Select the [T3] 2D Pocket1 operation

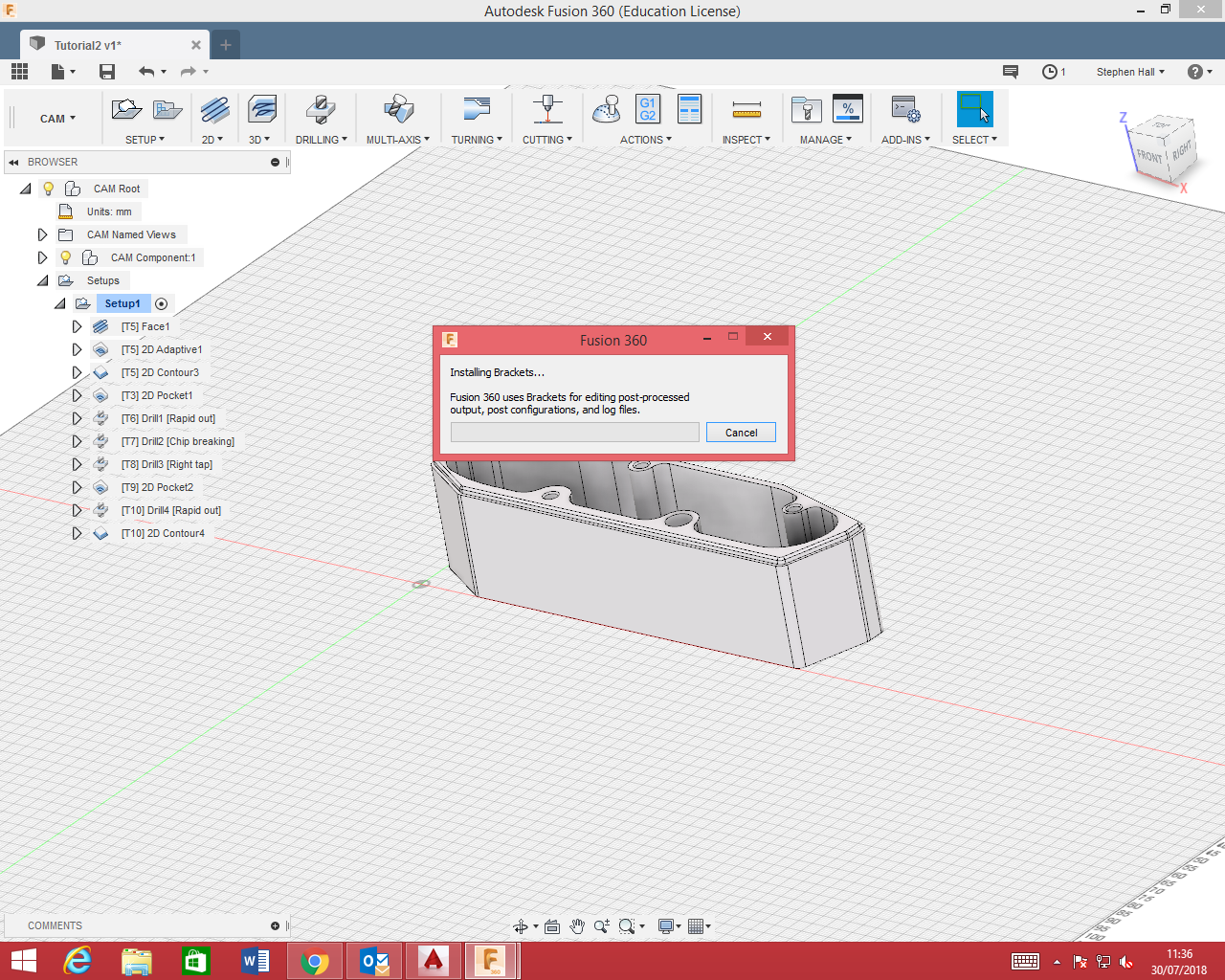coord(157,395)
